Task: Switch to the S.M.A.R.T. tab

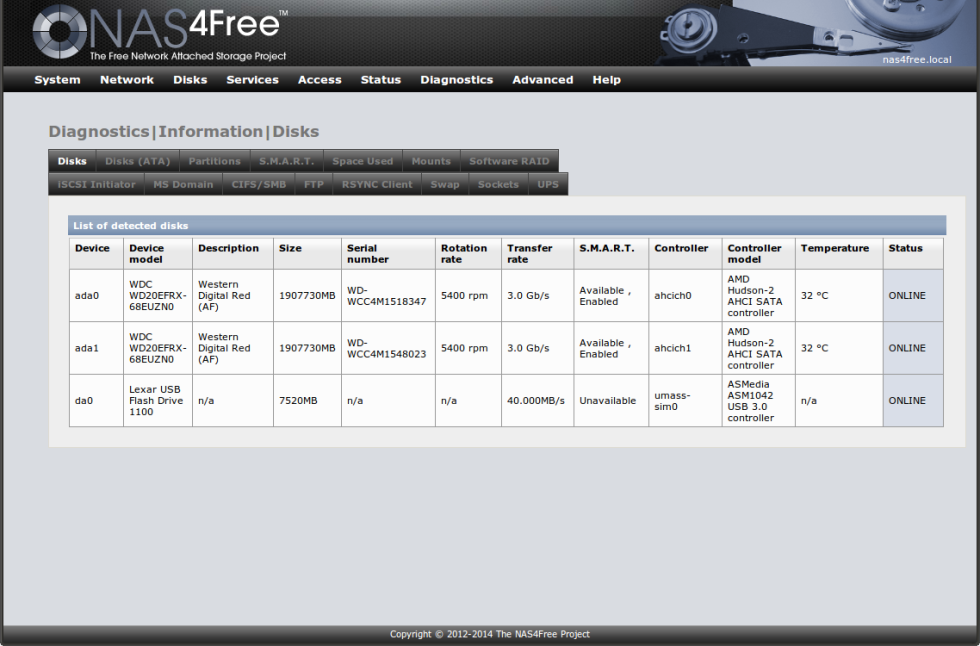Action: coord(287,161)
